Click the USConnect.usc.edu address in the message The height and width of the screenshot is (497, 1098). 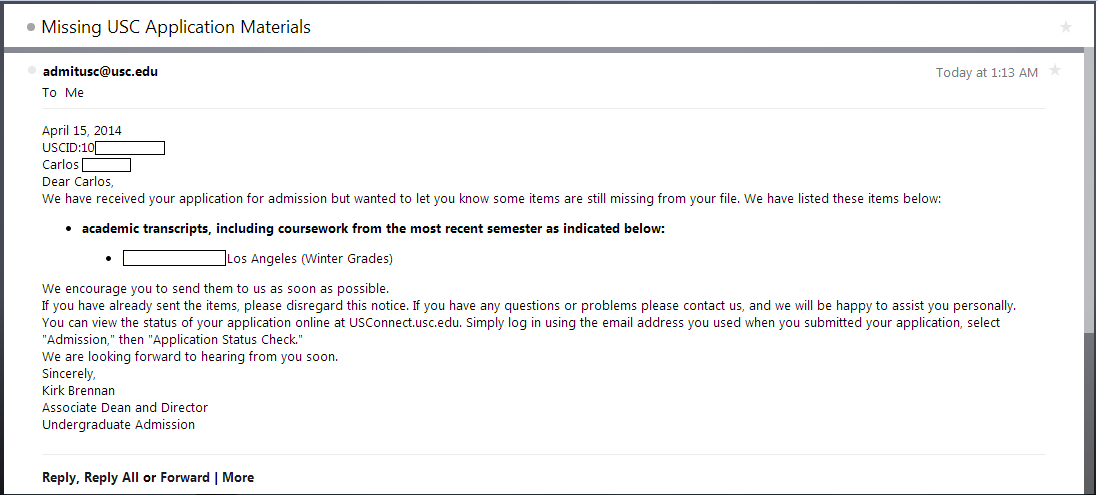pyautogui.click(x=403, y=323)
